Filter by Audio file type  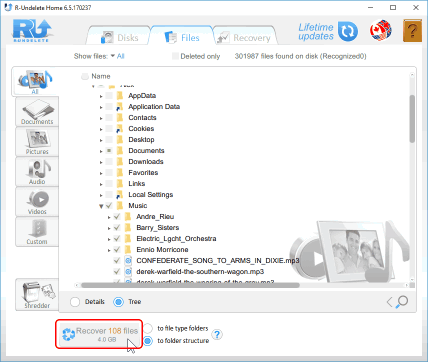coord(37,172)
